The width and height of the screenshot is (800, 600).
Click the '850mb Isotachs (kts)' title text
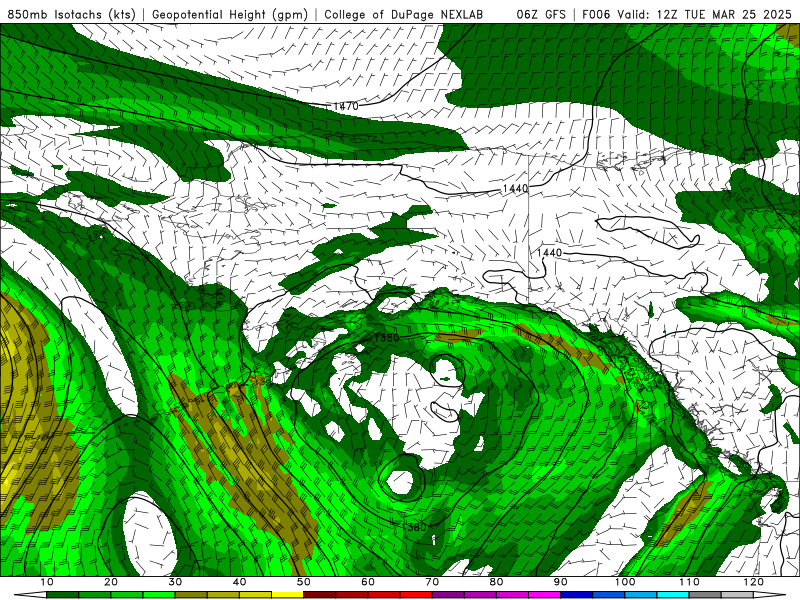pos(71,15)
